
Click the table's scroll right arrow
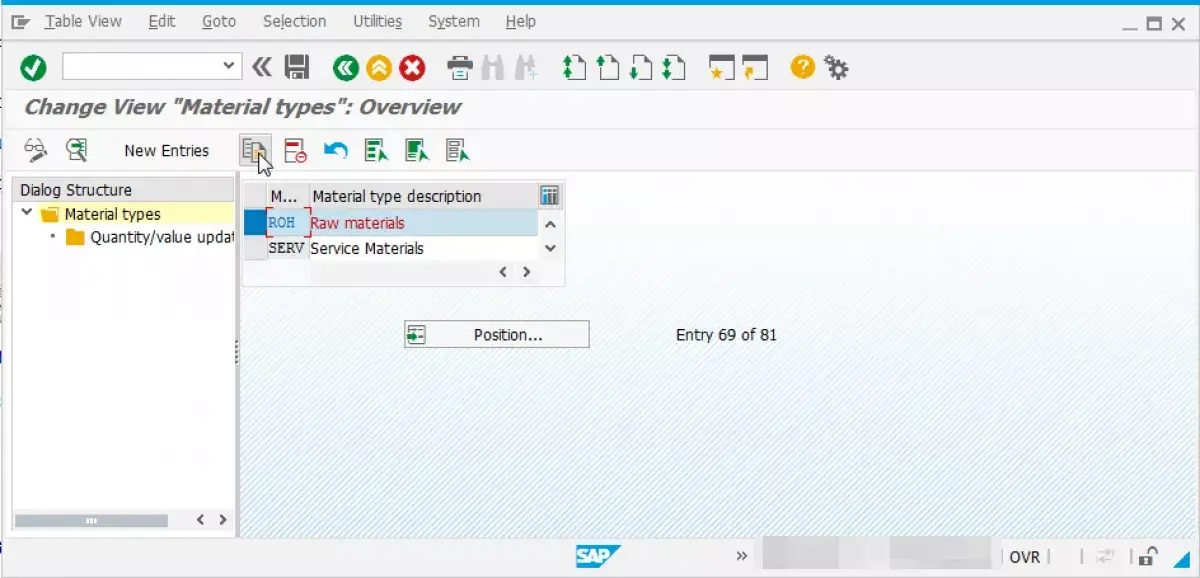[x=526, y=271]
